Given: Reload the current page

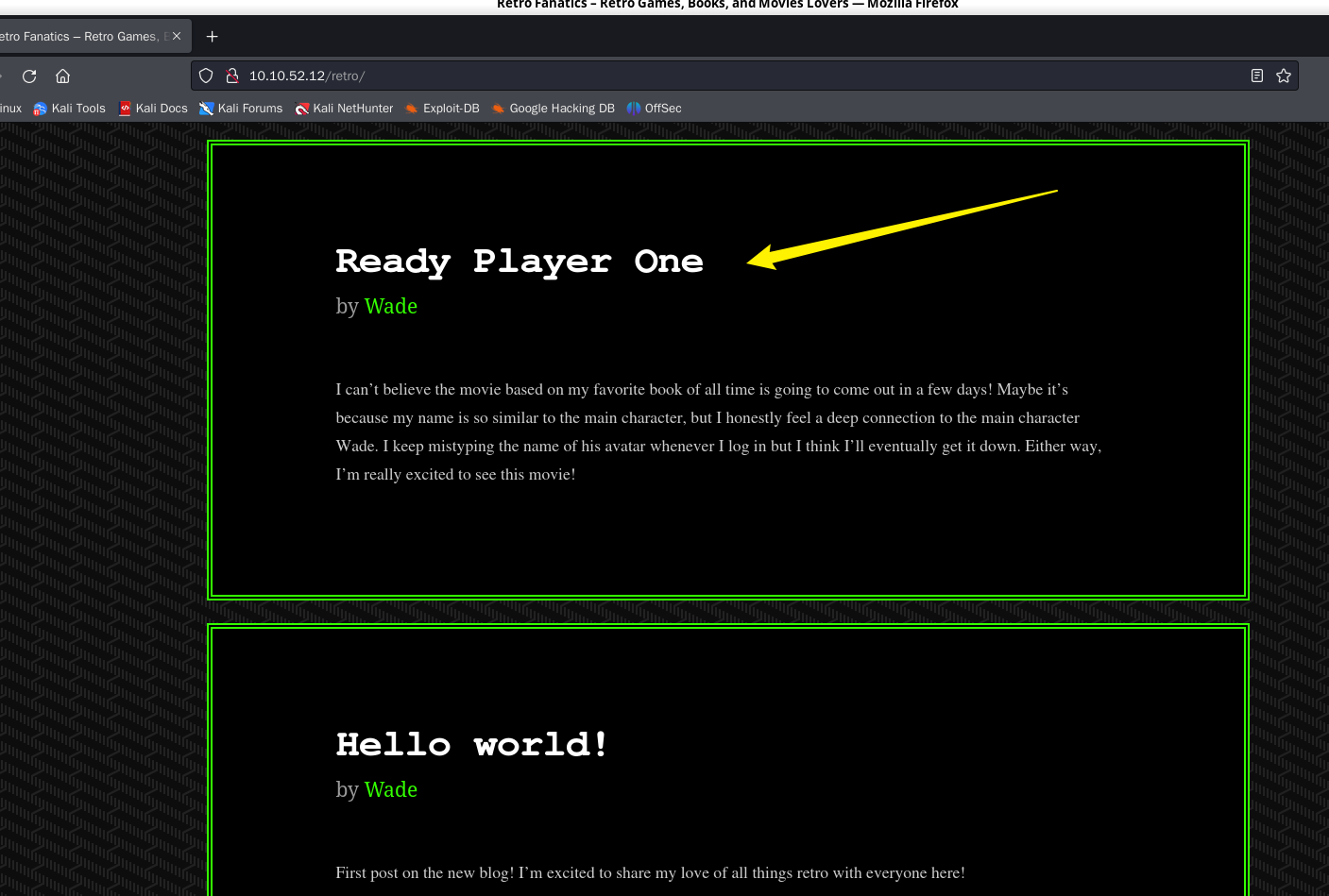Looking at the screenshot, I should coord(29,76).
